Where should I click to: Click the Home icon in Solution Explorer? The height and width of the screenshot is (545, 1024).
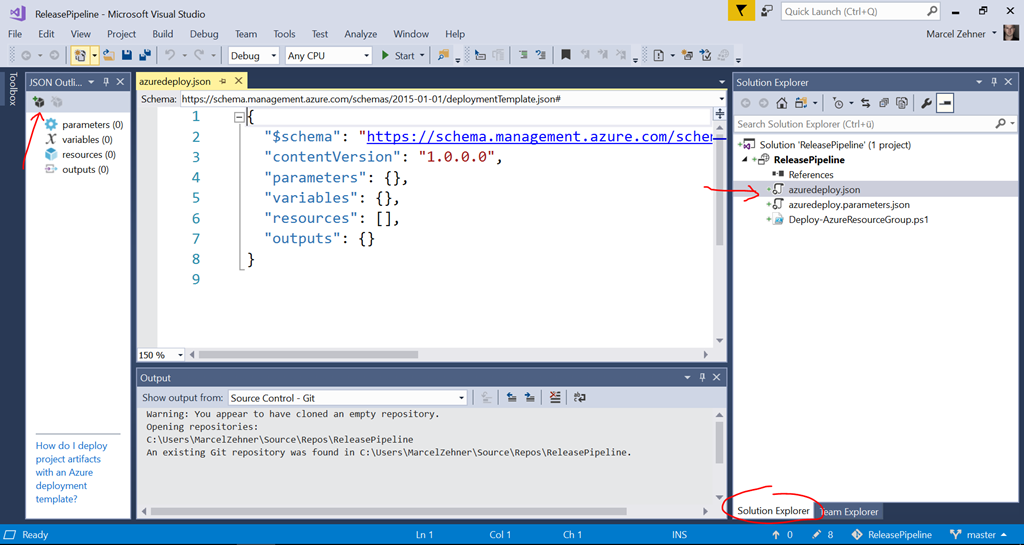[783, 103]
